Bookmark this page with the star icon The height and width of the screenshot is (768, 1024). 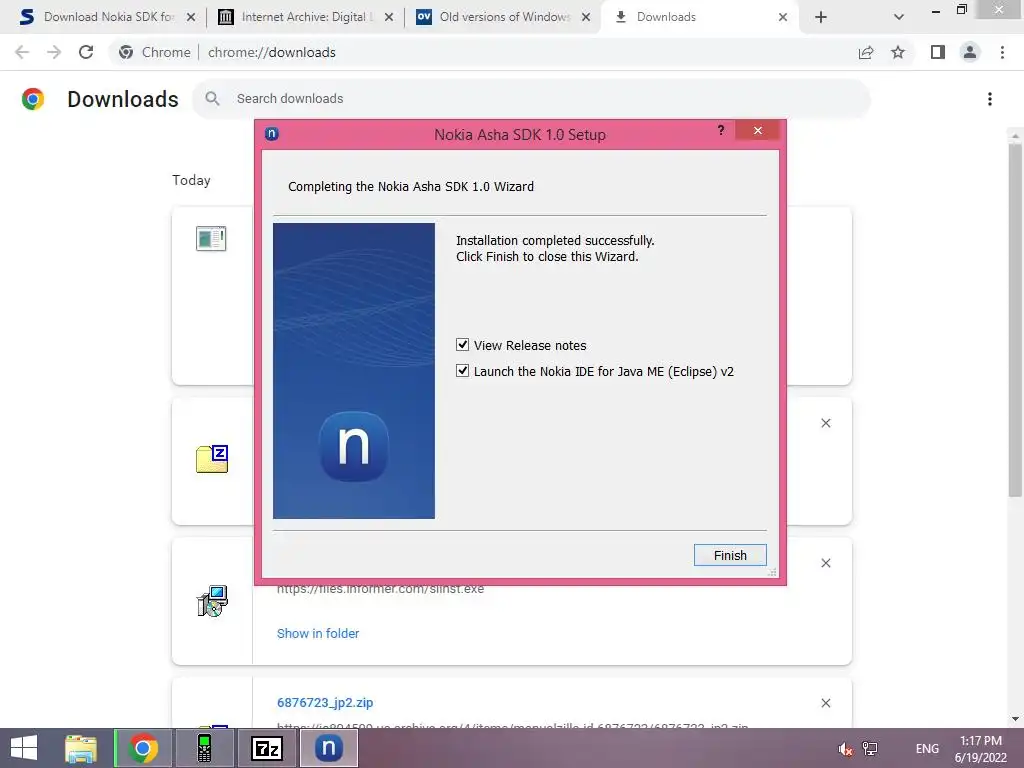click(x=898, y=52)
